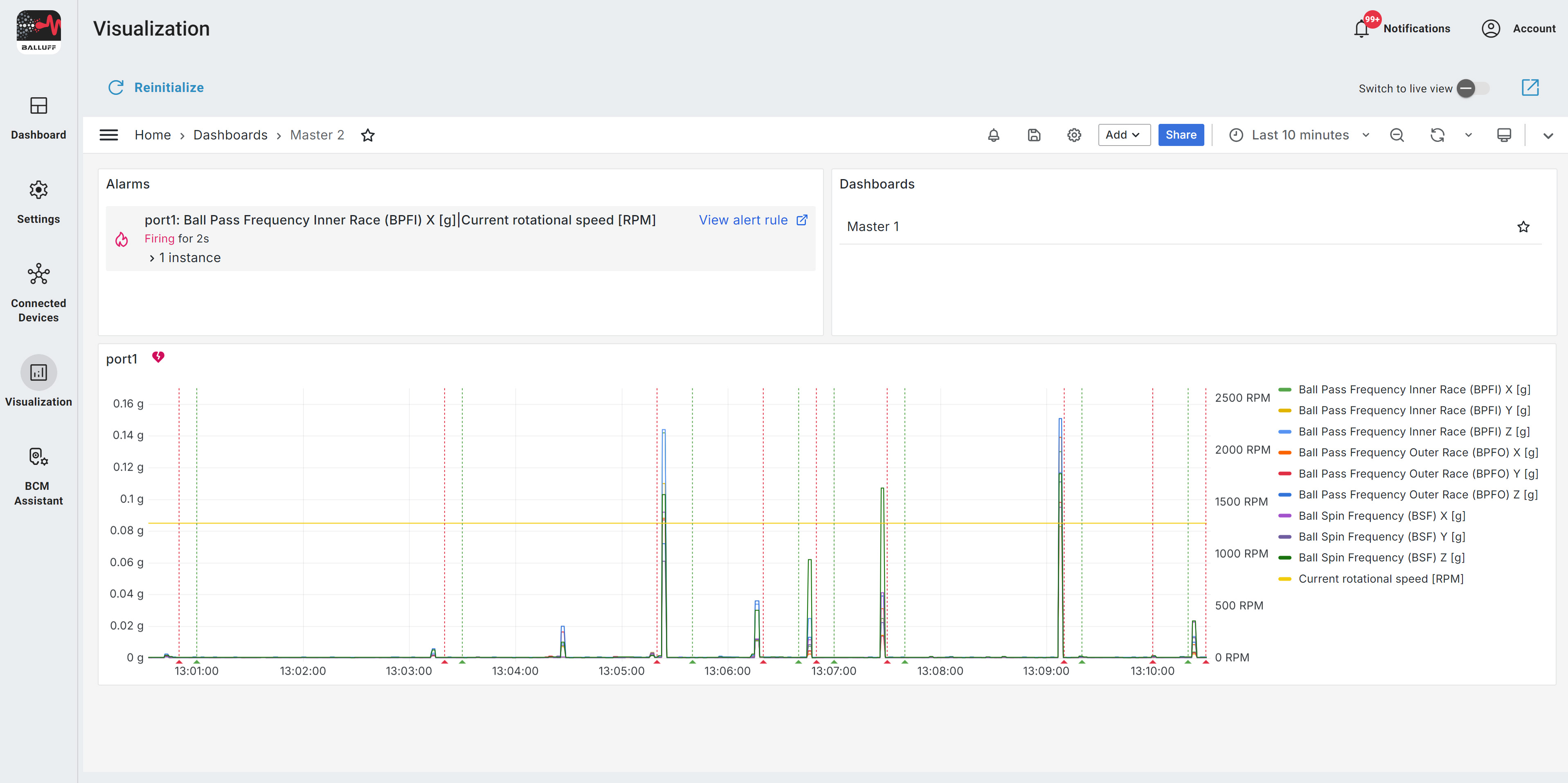
Task: Click the alert rules bell icon in toolbar
Action: point(993,135)
